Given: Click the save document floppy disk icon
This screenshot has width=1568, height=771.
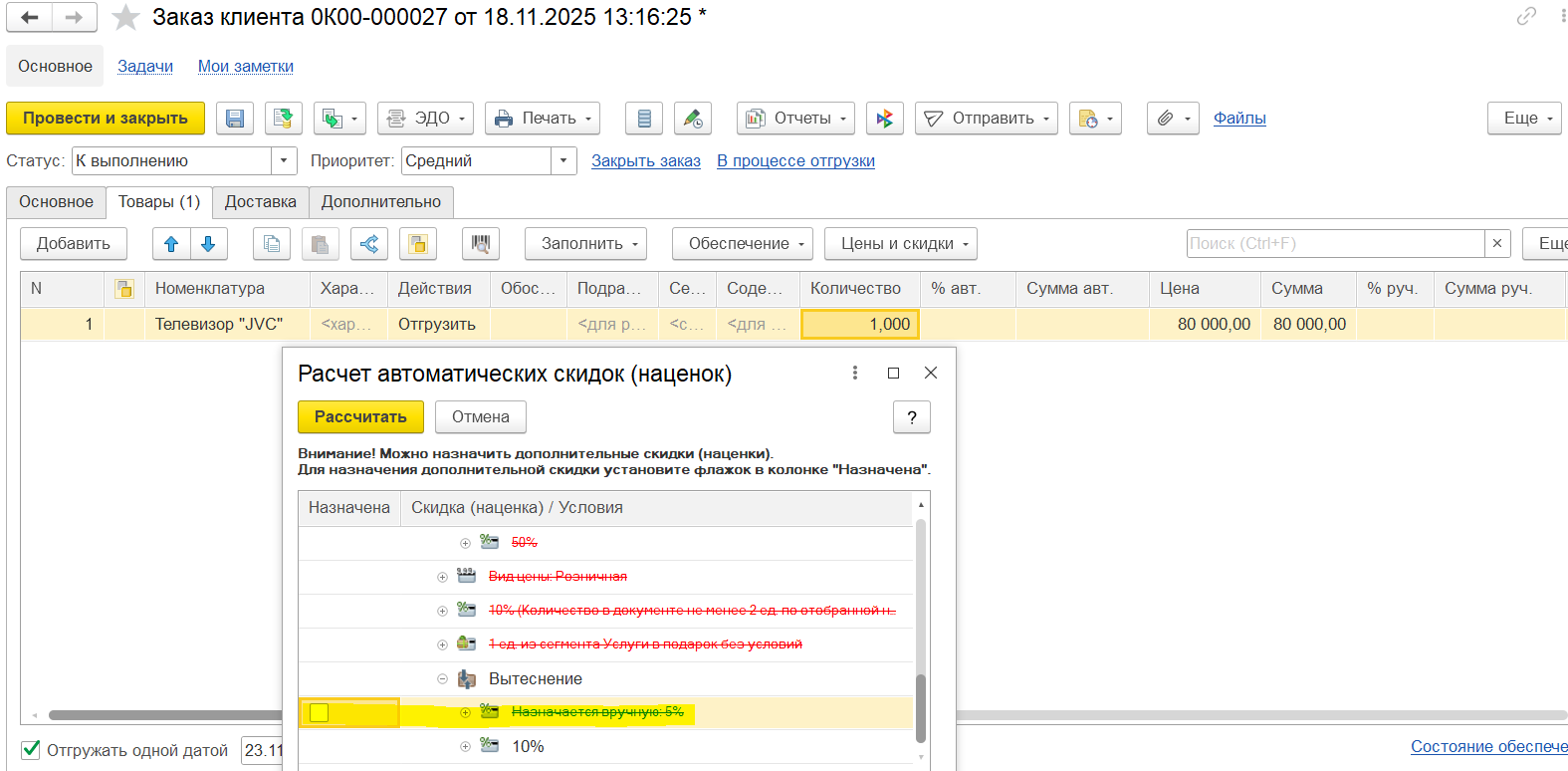Looking at the screenshot, I should click(x=235, y=119).
